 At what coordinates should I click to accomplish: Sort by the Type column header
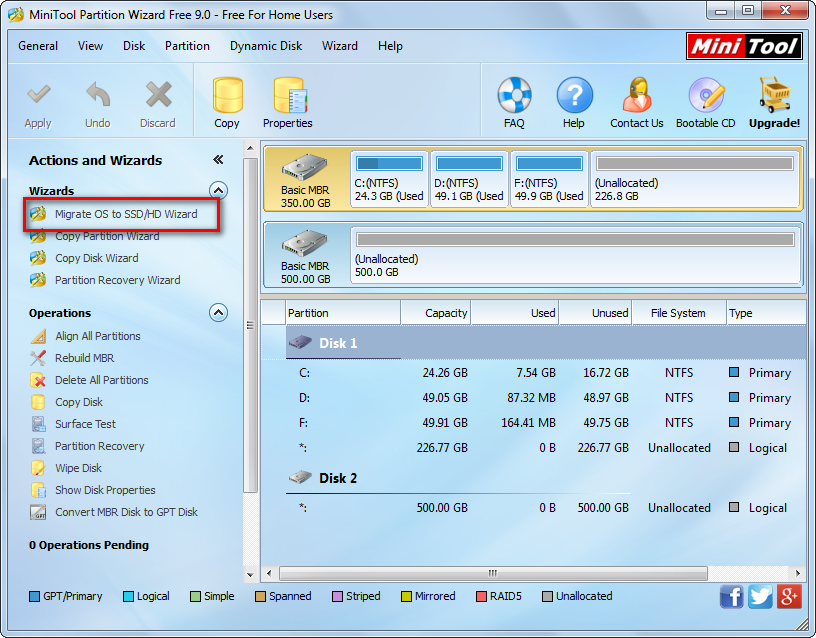[x=766, y=313]
